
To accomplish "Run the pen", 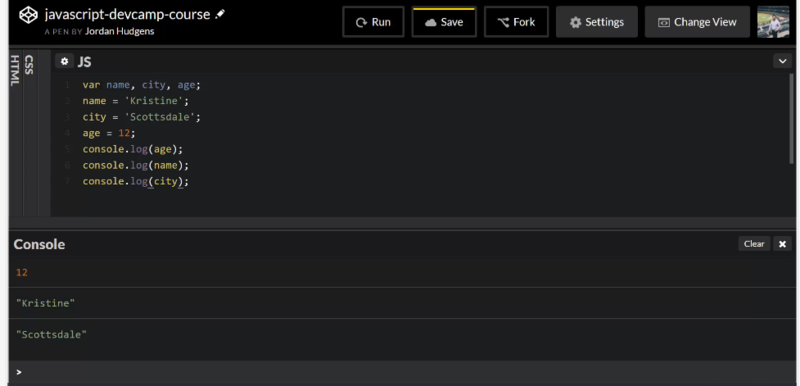I will tap(373, 22).
